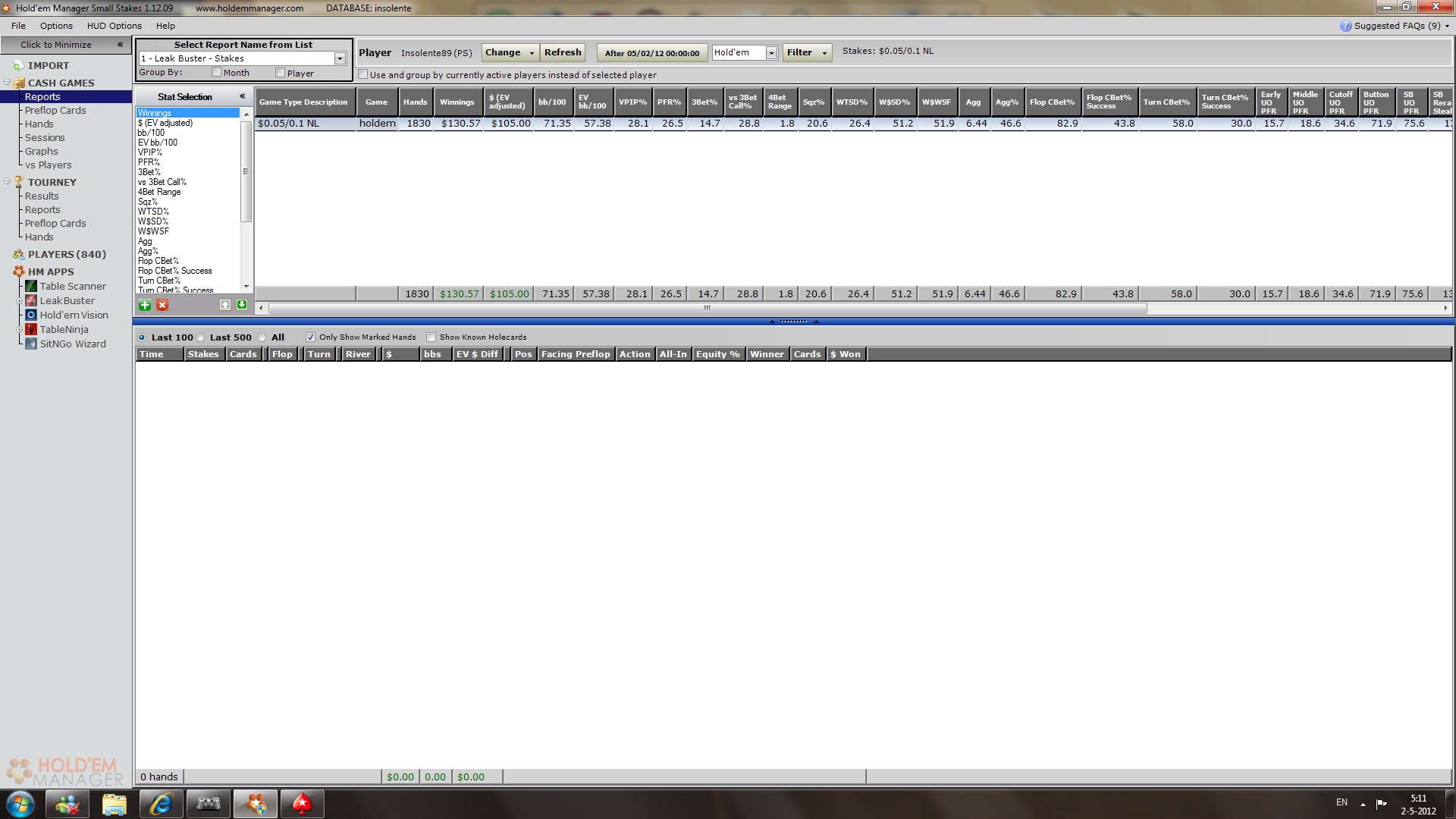Screen dimensions: 1456x819
Task: Open Cash Games Preflop Cards view
Action: pyautogui.click(x=55, y=111)
